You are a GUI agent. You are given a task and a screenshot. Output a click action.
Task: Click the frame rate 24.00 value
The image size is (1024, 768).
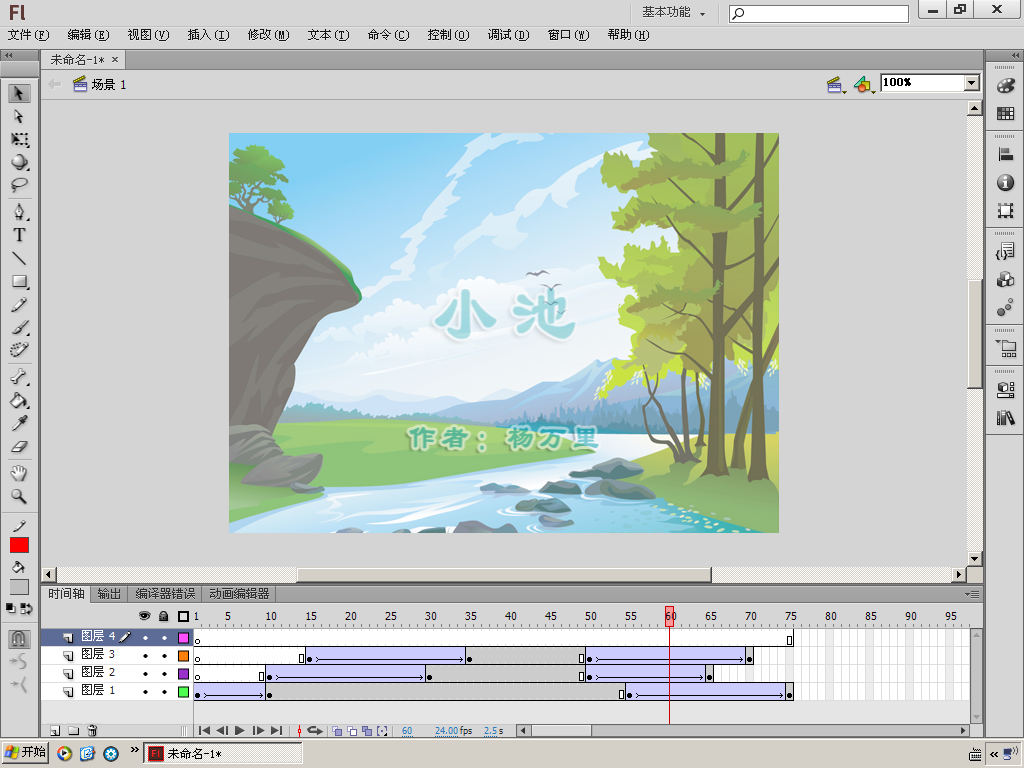click(x=447, y=731)
